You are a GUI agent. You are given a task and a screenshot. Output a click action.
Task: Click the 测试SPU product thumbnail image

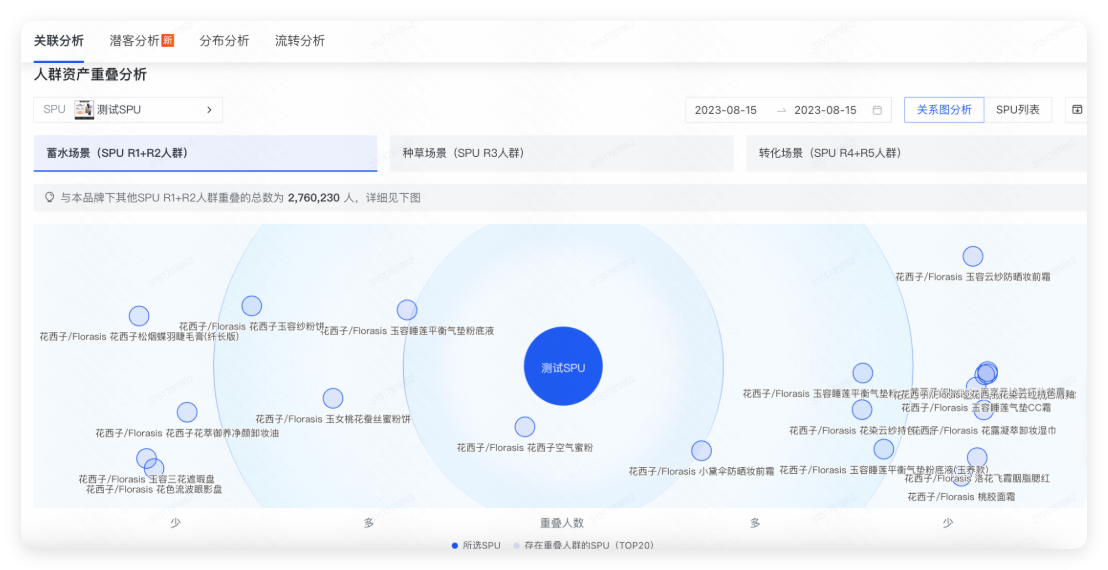coord(84,109)
